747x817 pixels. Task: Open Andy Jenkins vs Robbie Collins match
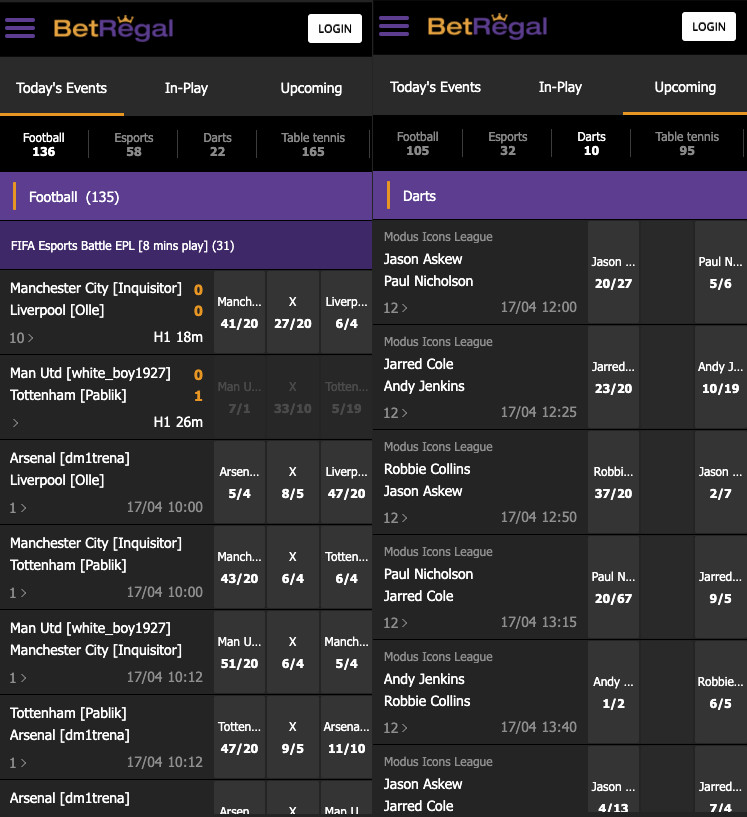pyautogui.click(x=480, y=692)
